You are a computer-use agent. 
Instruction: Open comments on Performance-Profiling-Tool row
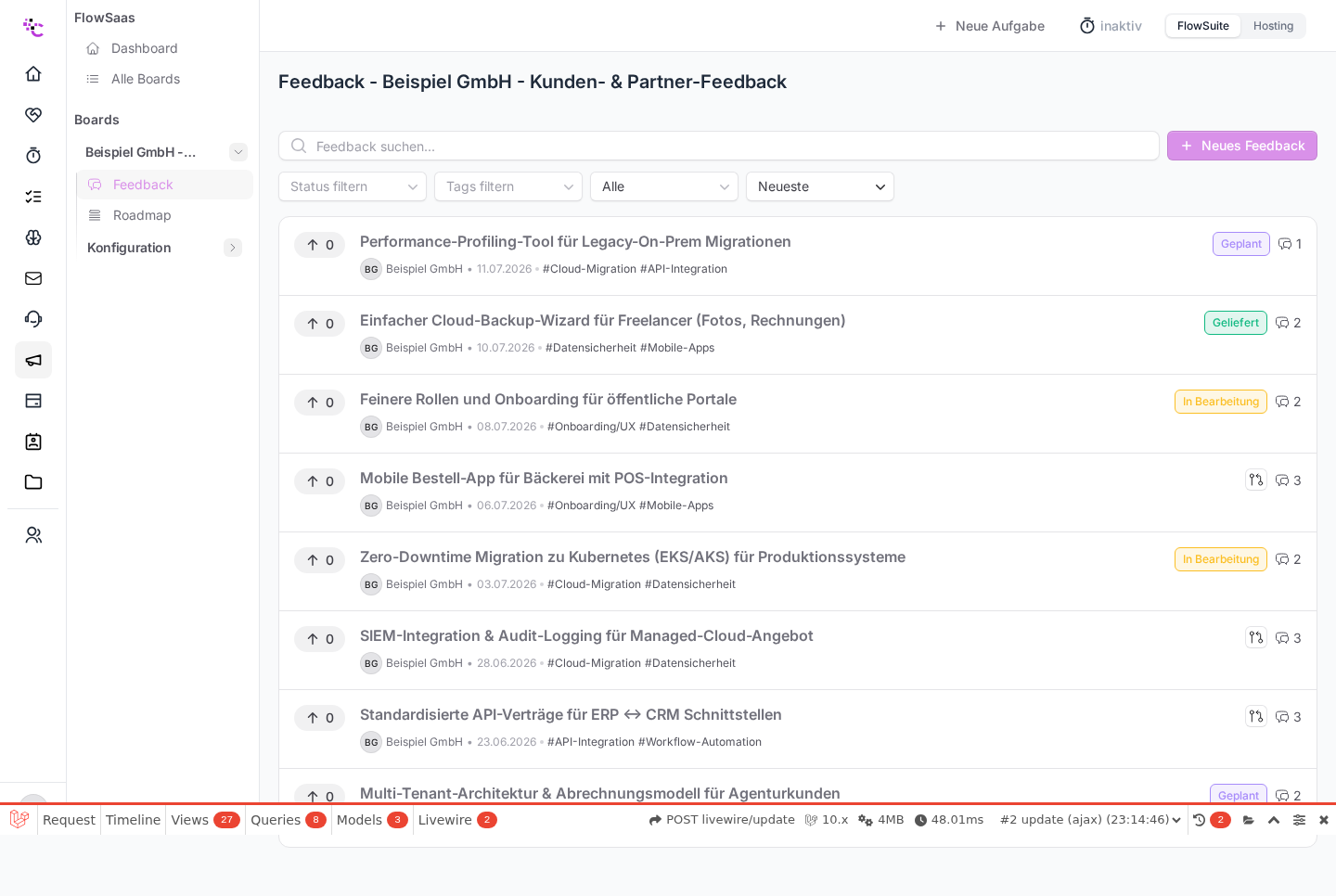(x=1290, y=244)
